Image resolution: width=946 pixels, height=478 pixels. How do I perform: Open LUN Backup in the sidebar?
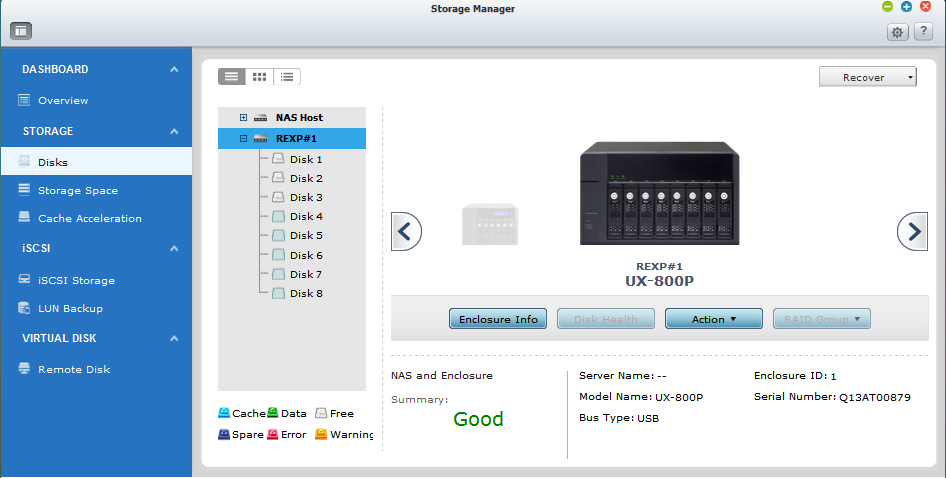pos(70,308)
